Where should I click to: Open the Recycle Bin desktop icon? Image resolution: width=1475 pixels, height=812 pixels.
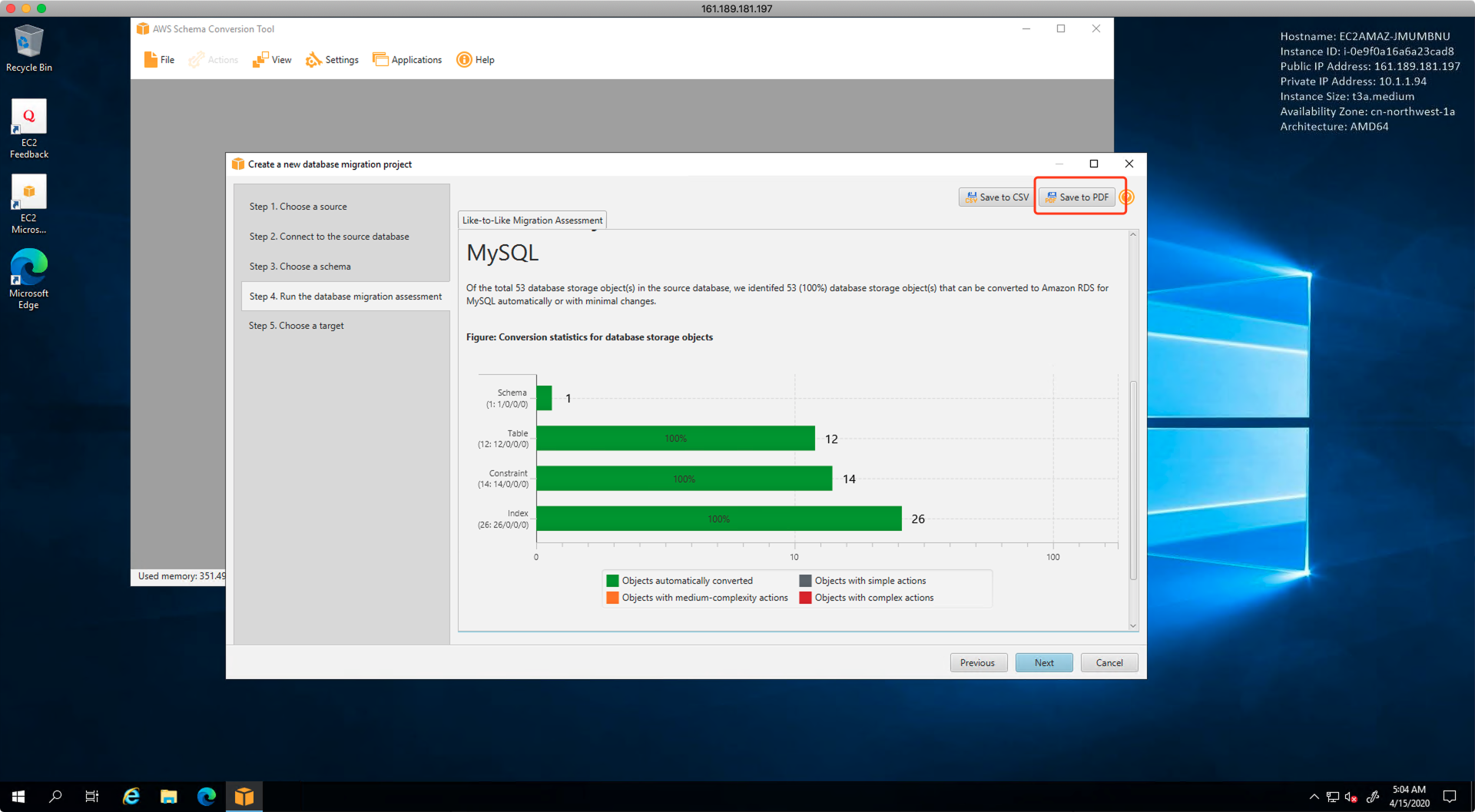click(x=29, y=48)
